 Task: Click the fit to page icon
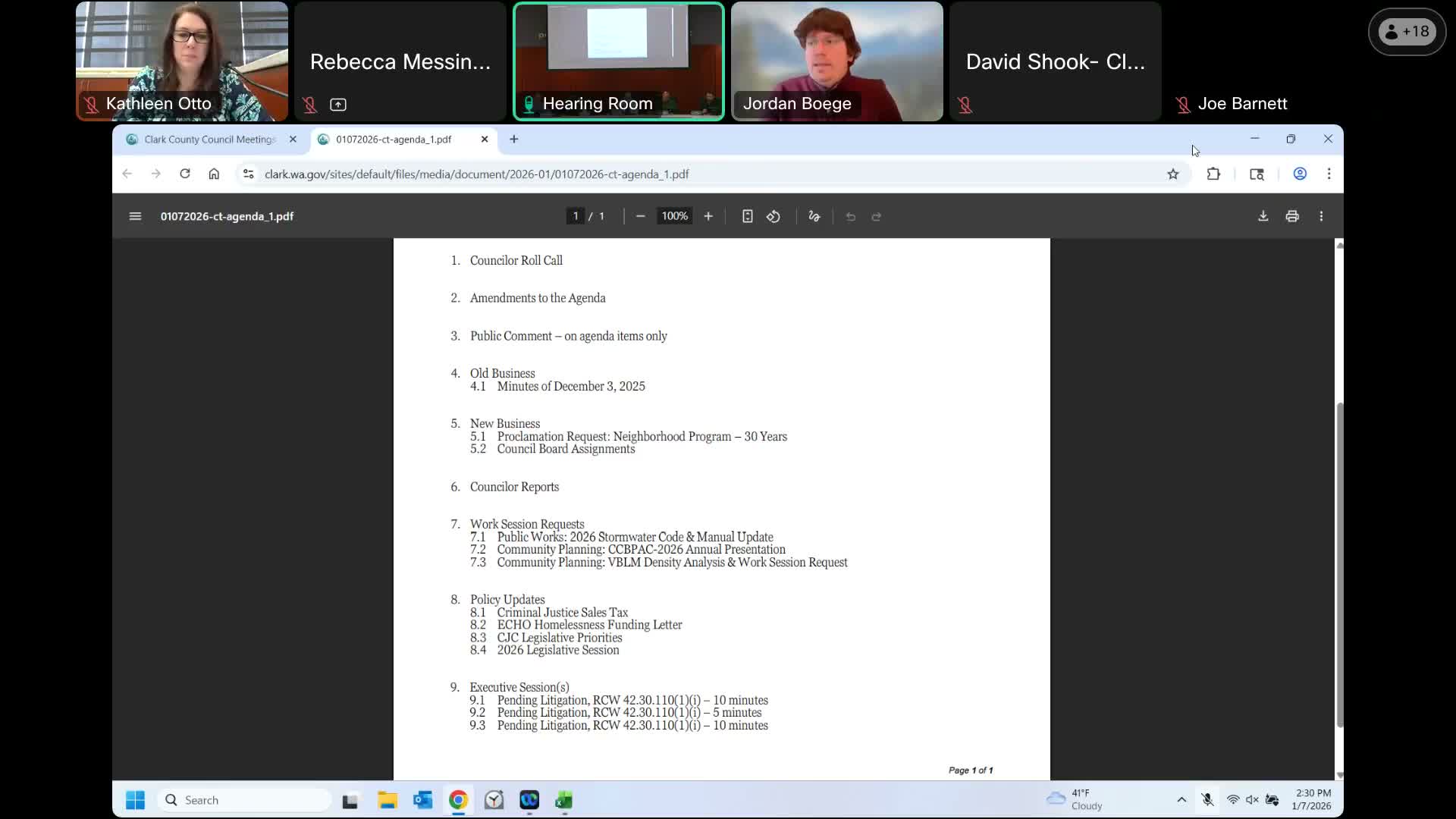tap(747, 216)
